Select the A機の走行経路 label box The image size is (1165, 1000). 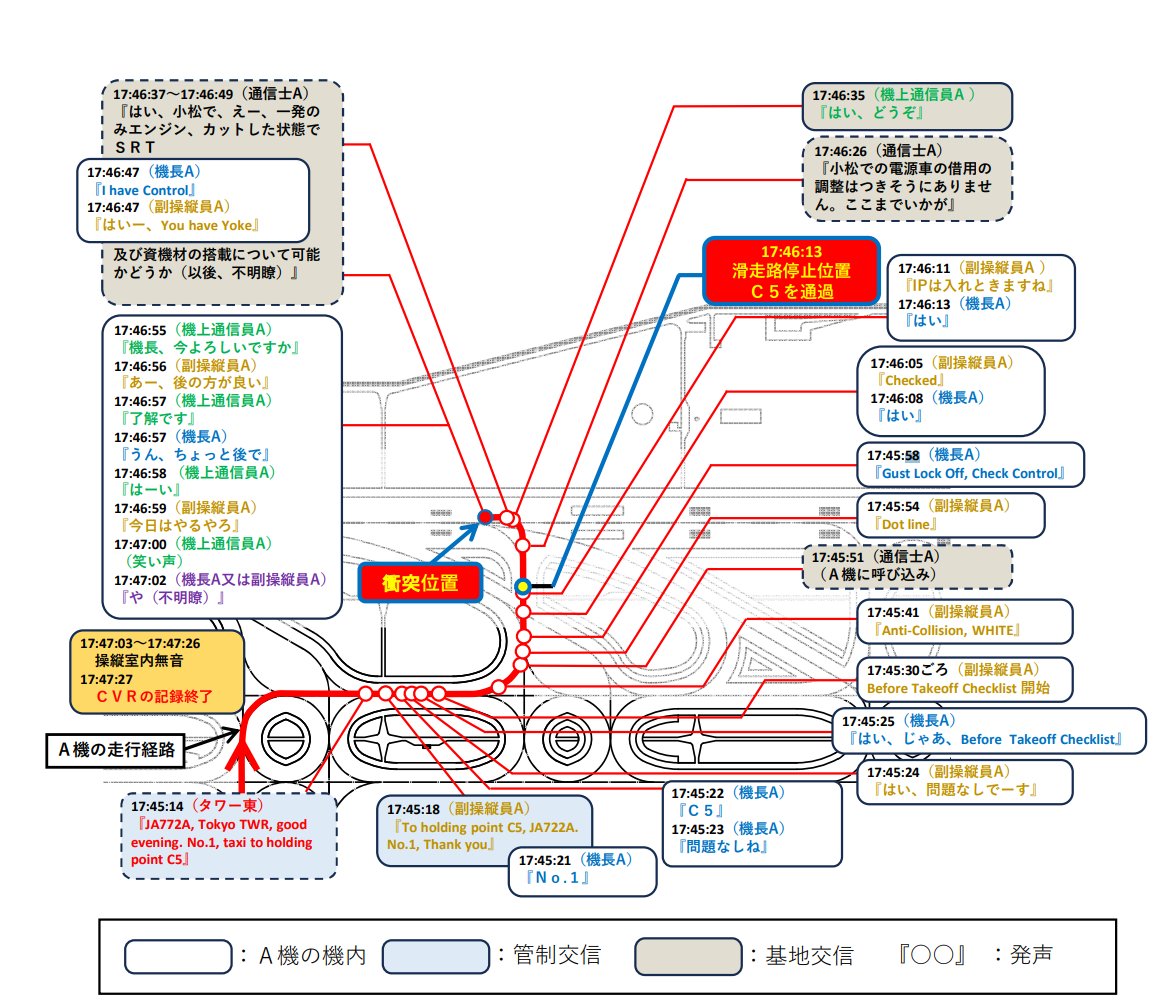click(x=116, y=750)
